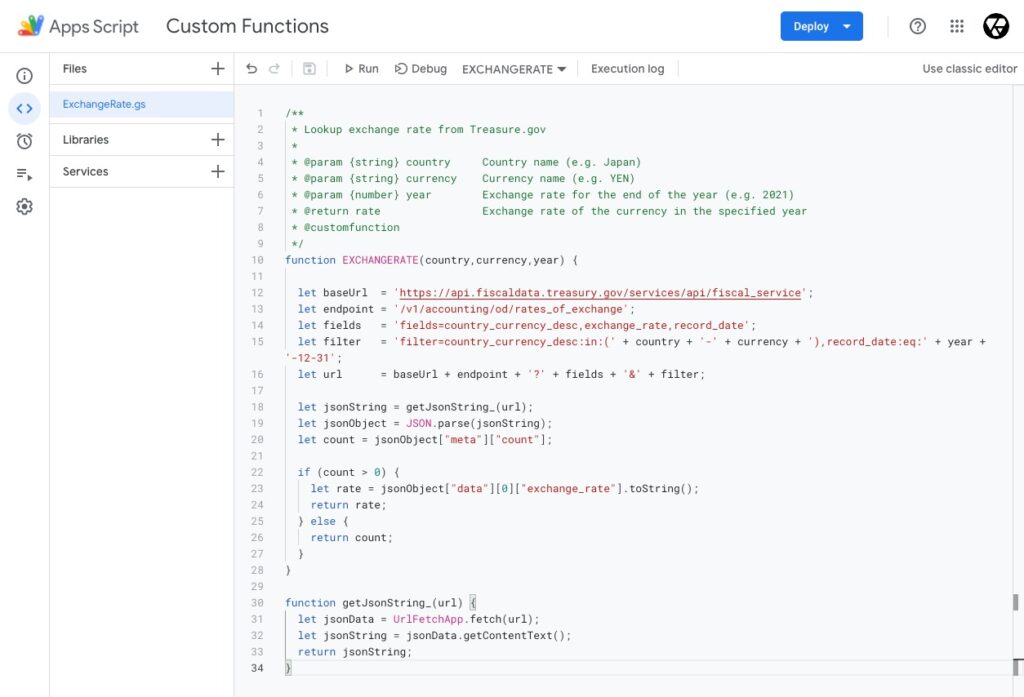
Task: Place cursor on 'function EXCHANGERATE' name
Action: pos(380,260)
